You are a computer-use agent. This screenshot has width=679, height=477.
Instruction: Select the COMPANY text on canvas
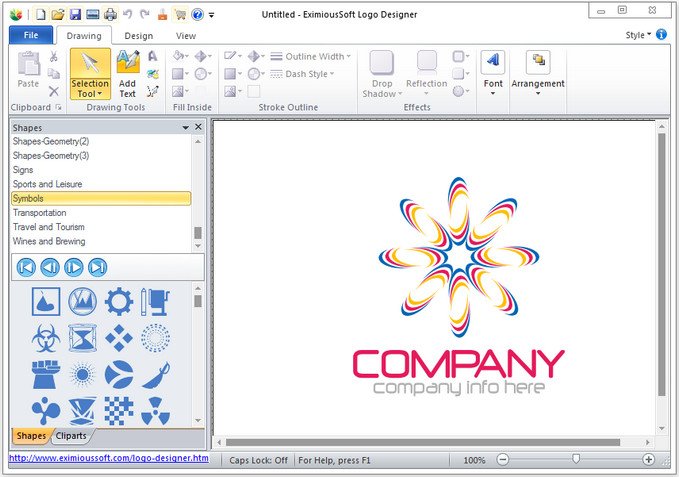coord(458,363)
